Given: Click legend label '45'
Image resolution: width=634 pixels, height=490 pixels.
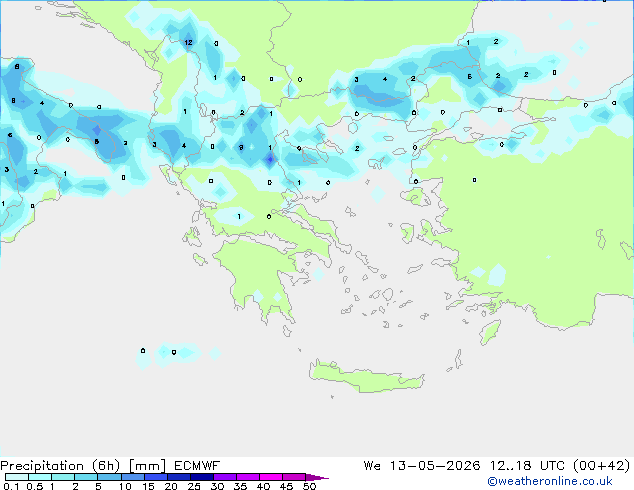Looking at the screenshot, I should click(286, 486).
